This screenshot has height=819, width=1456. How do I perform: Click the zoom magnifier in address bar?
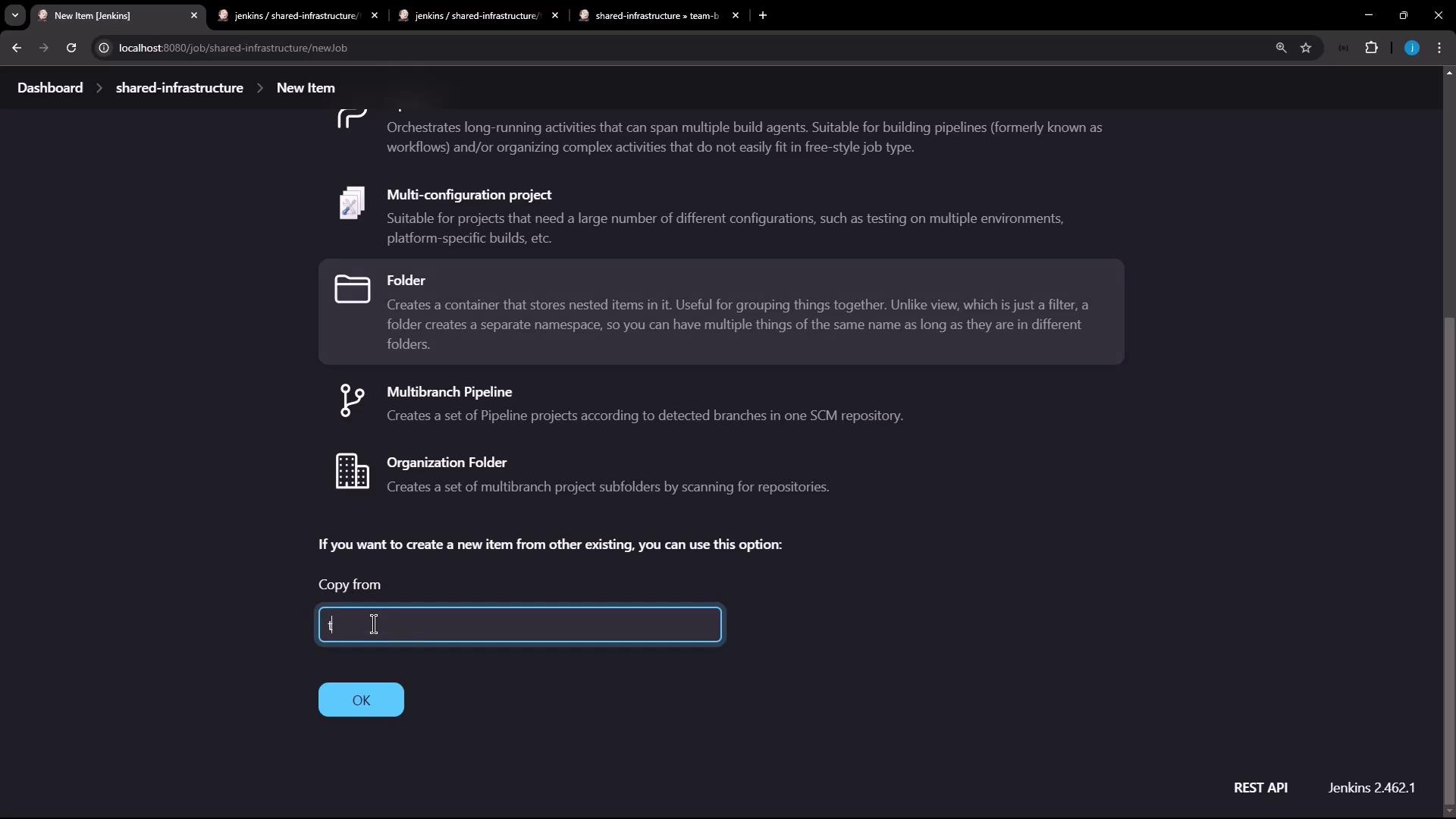1281,48
